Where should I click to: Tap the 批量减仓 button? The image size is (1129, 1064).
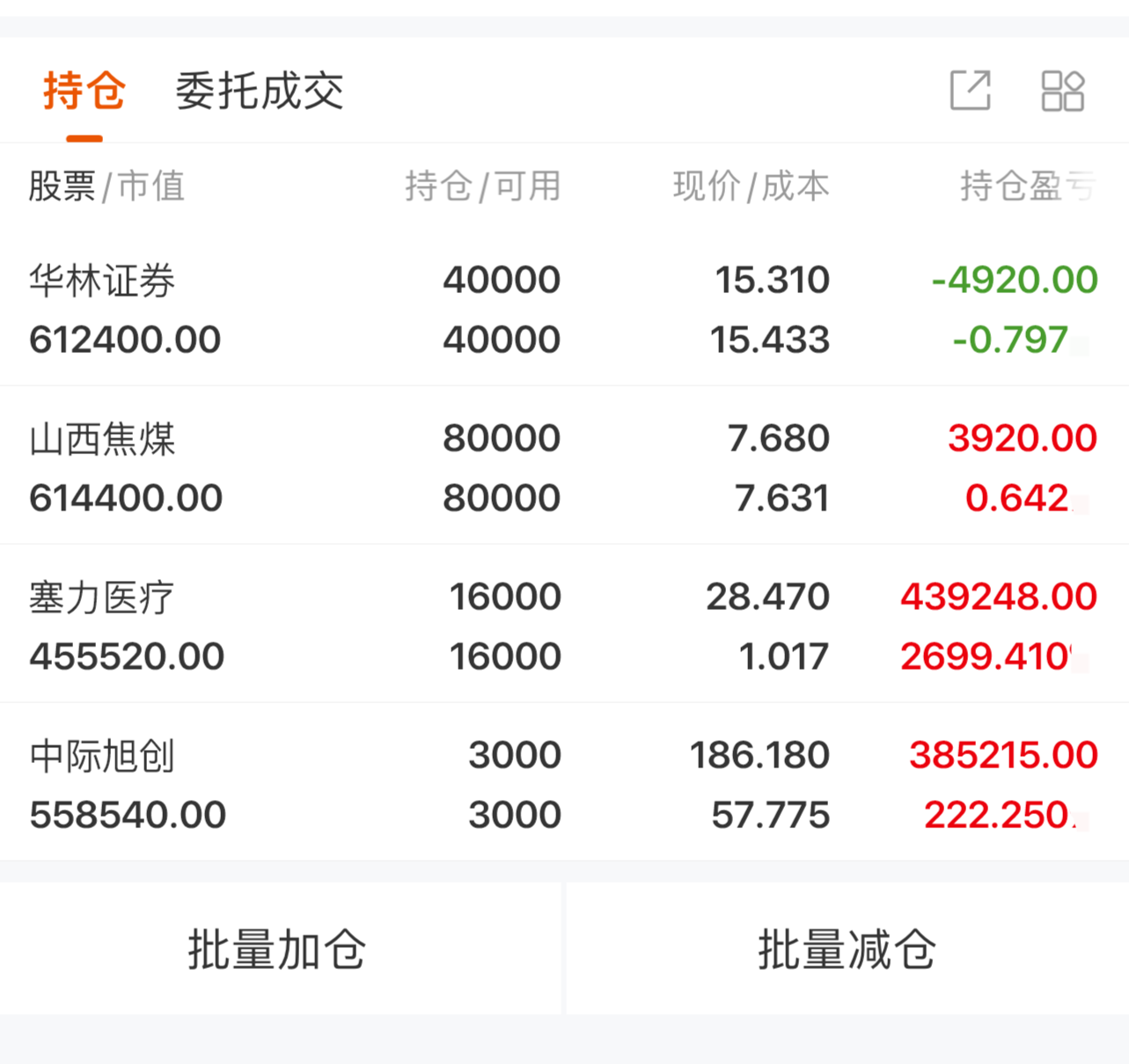(847, 949)
